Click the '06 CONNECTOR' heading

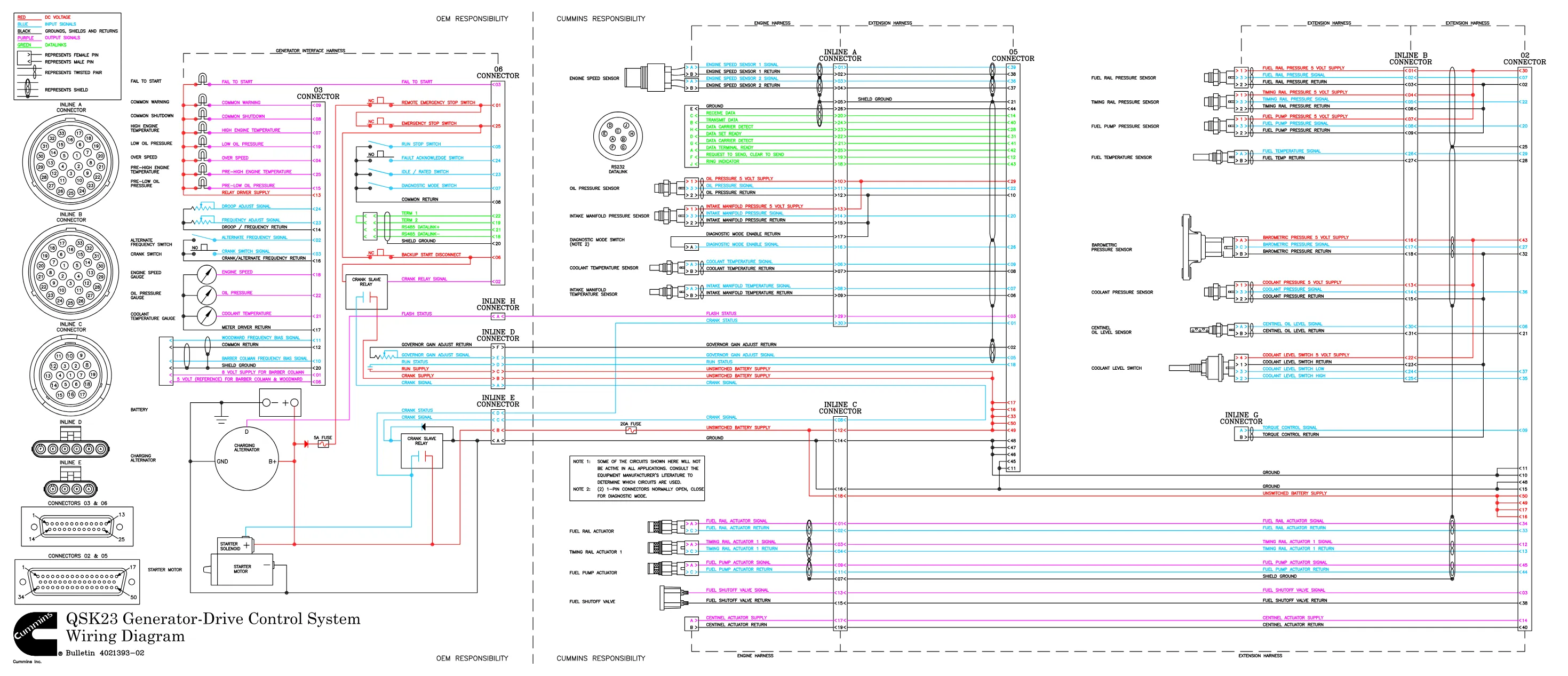pyautogui.click(x=498, y=73)
